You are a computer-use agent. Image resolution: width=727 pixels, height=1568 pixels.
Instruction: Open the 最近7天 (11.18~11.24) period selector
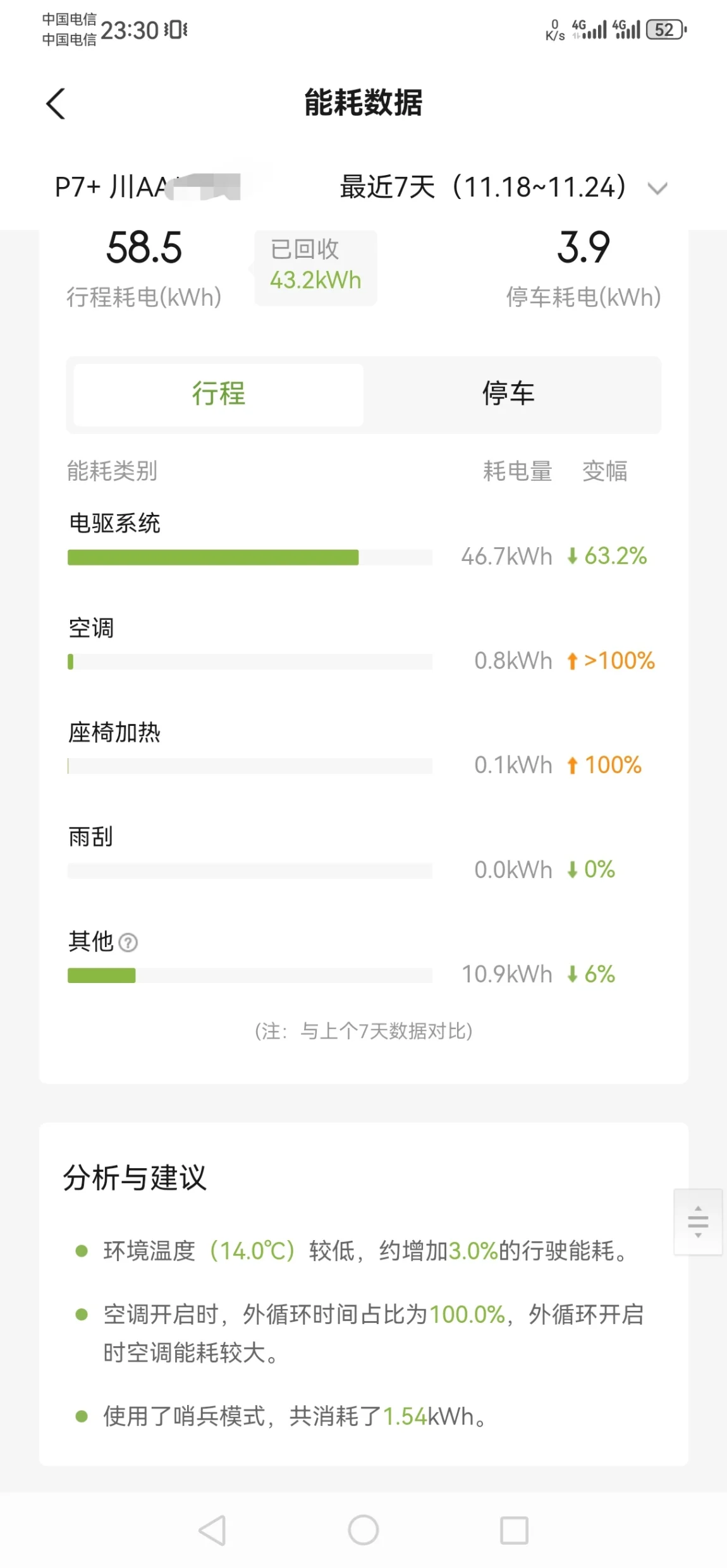coord(503,187)
